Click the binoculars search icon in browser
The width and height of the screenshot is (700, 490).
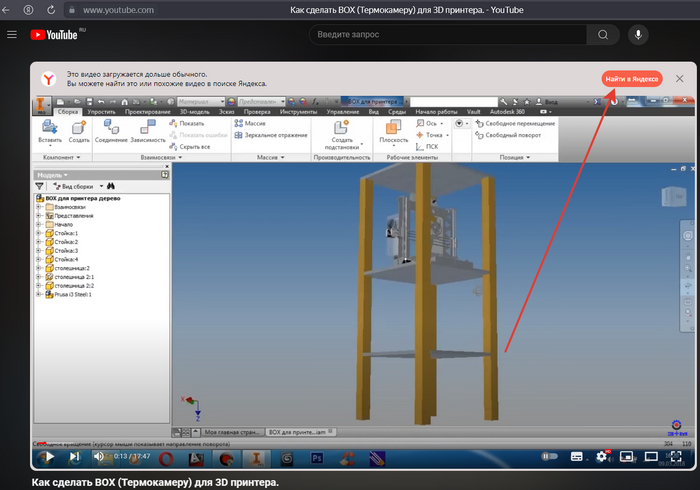point(111,186)
